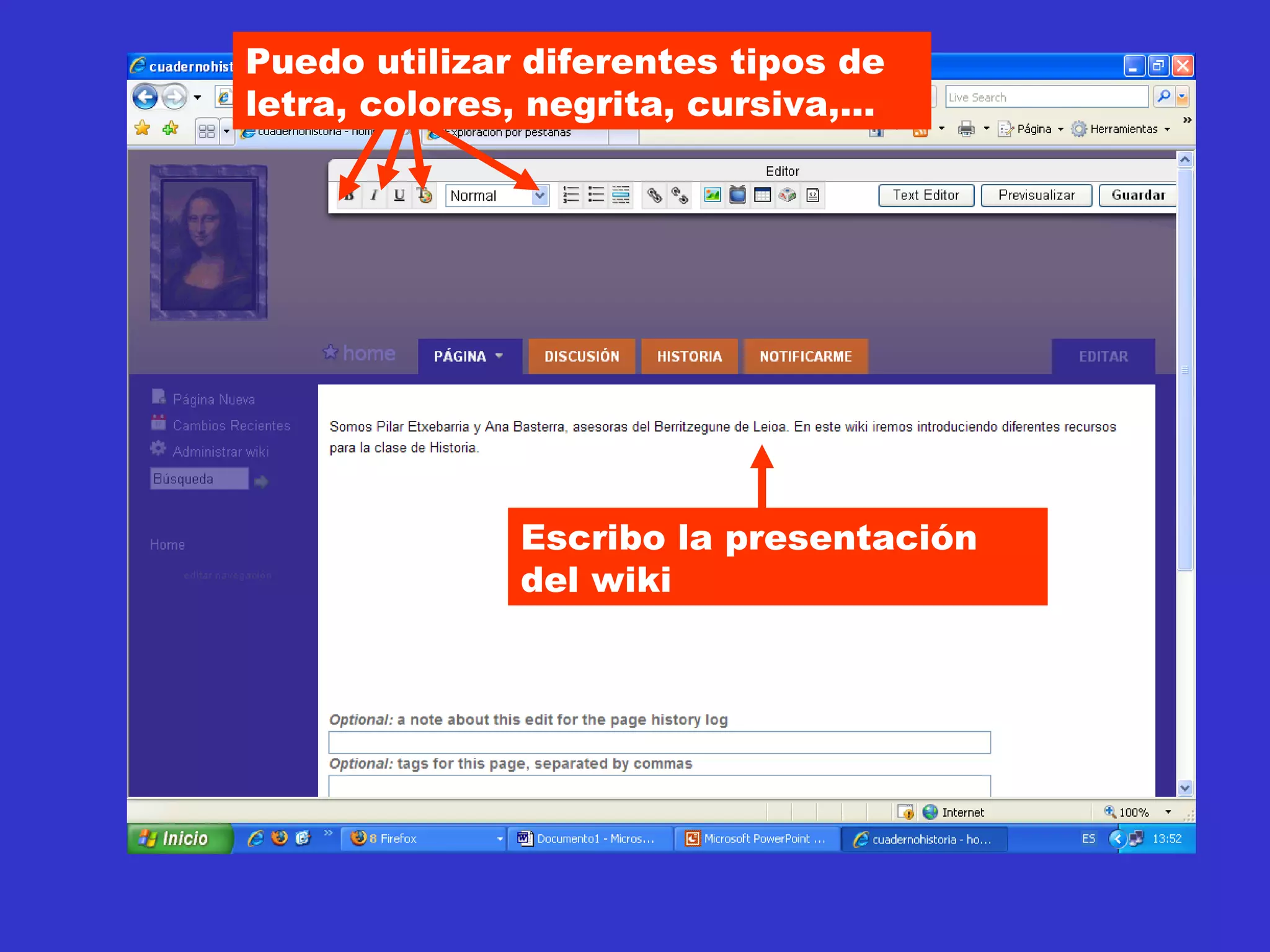This screenshot has width=1270, height=952.
Task: Switch to the 8 Firefox taskbar group
Action: click(424, 839)
